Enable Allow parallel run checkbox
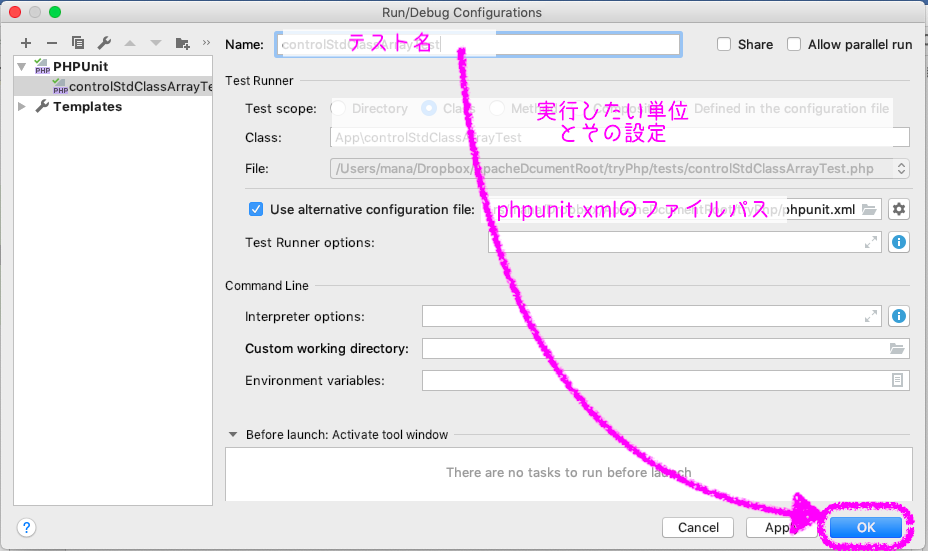Image resolution: width=928 pixels, height=551 pixels. 794,44
